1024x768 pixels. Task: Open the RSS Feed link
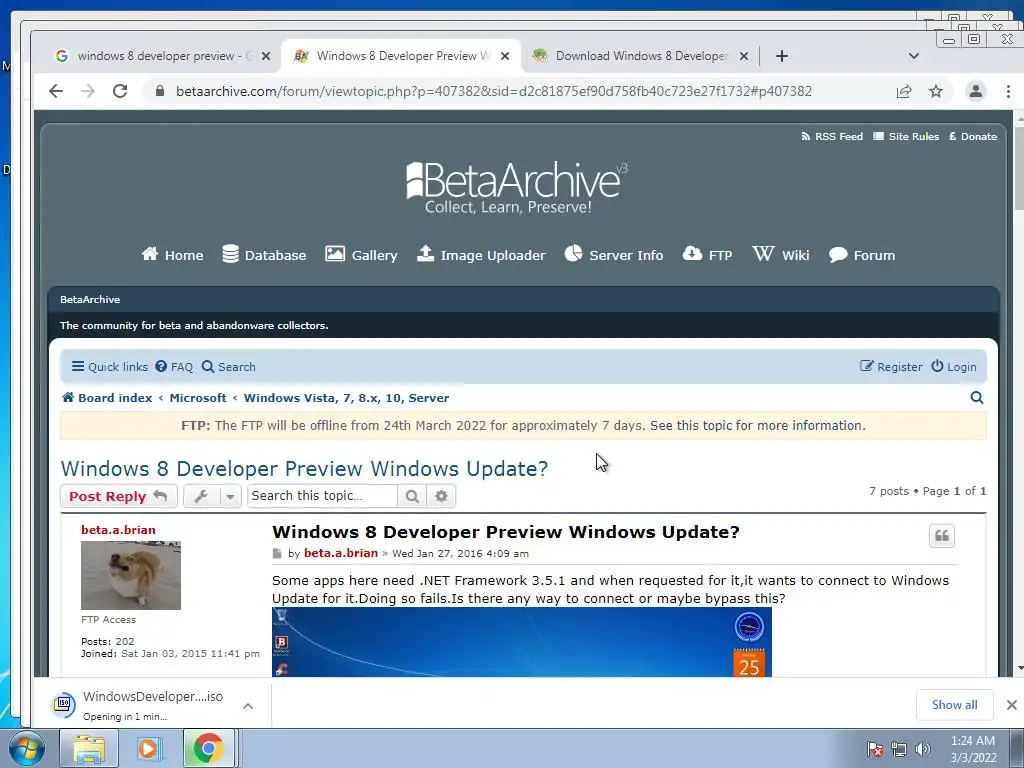(x=832, y=136)
